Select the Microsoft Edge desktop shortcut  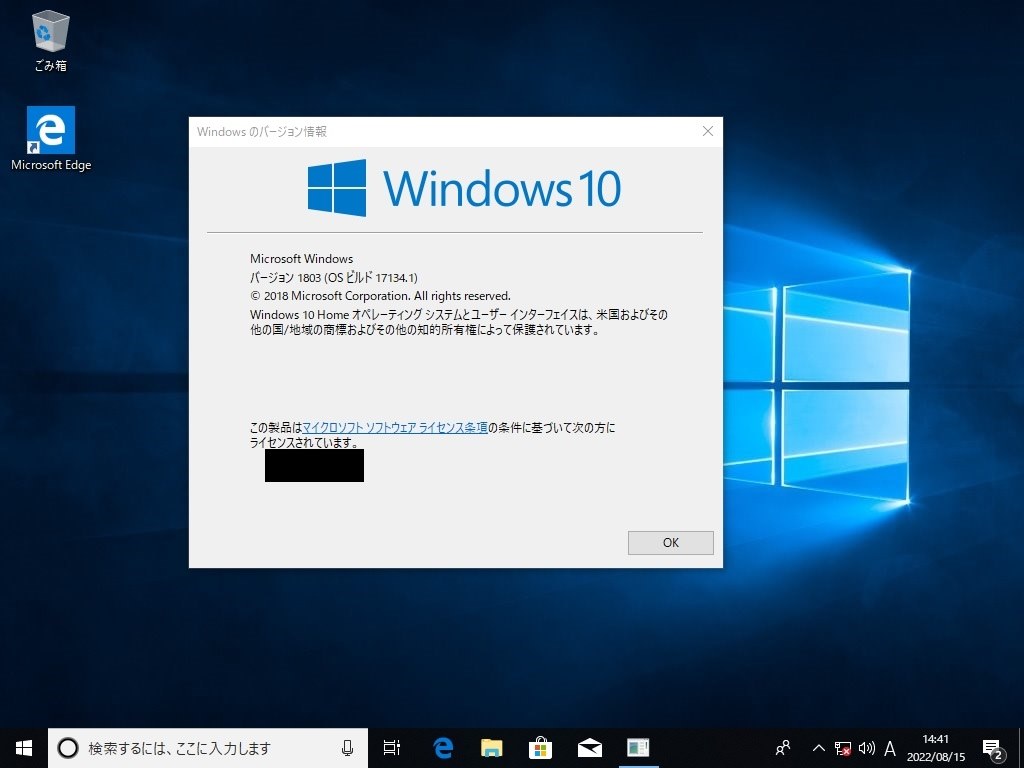click(x=51, y=139)
